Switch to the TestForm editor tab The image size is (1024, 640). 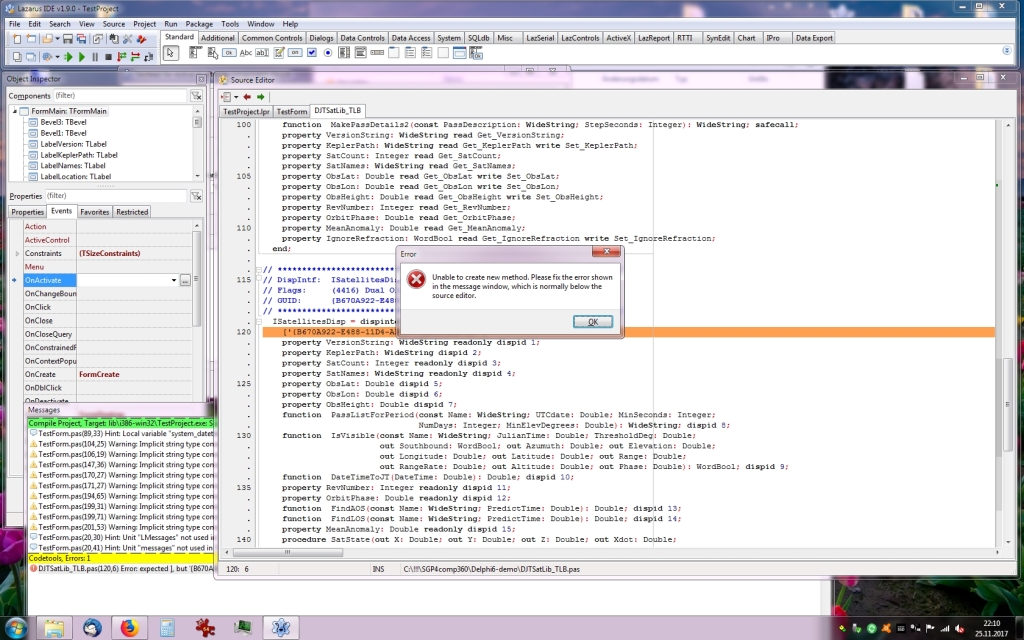pyautogui.click(x=292, y=111)
